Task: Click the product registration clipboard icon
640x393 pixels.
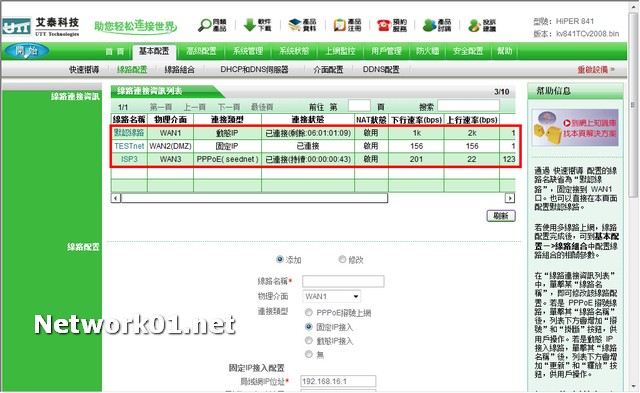Action: (340, 25)
